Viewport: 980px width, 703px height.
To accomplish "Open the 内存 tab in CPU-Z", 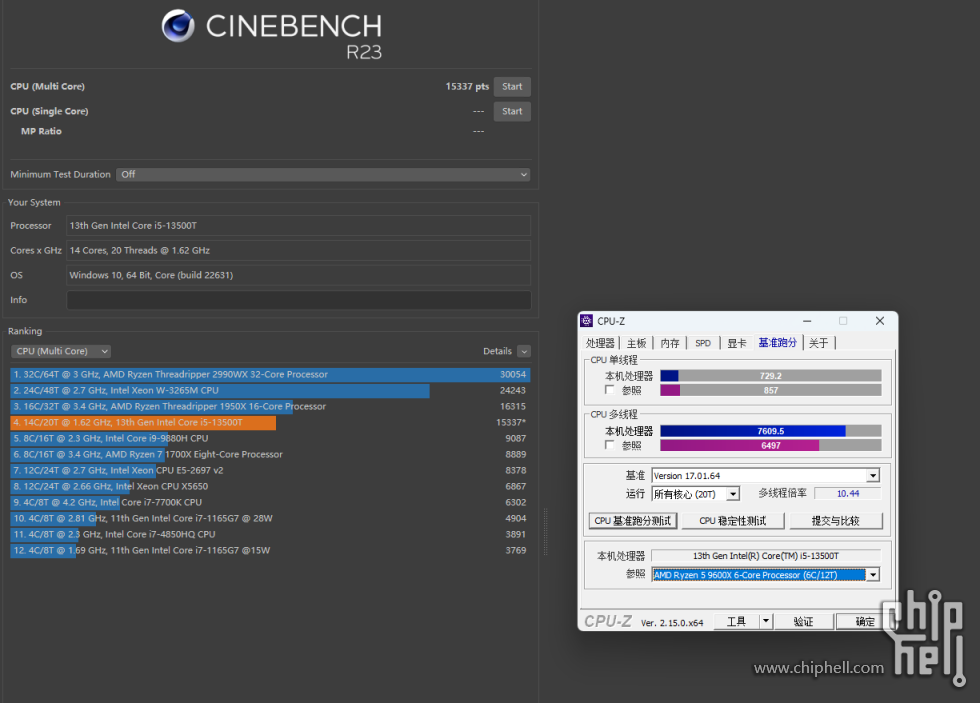I will (x=670, y=343).
